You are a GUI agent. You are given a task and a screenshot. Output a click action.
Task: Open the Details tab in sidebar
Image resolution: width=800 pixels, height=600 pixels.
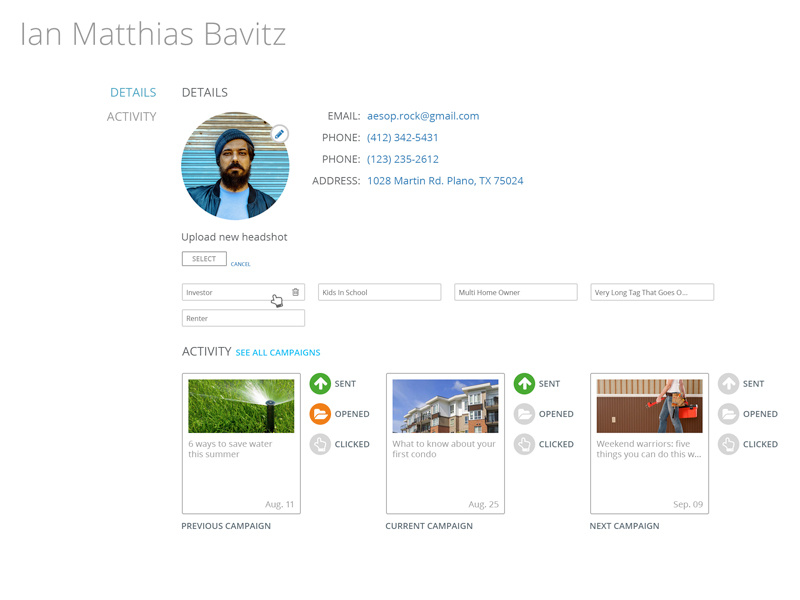[x=133, y=93]
